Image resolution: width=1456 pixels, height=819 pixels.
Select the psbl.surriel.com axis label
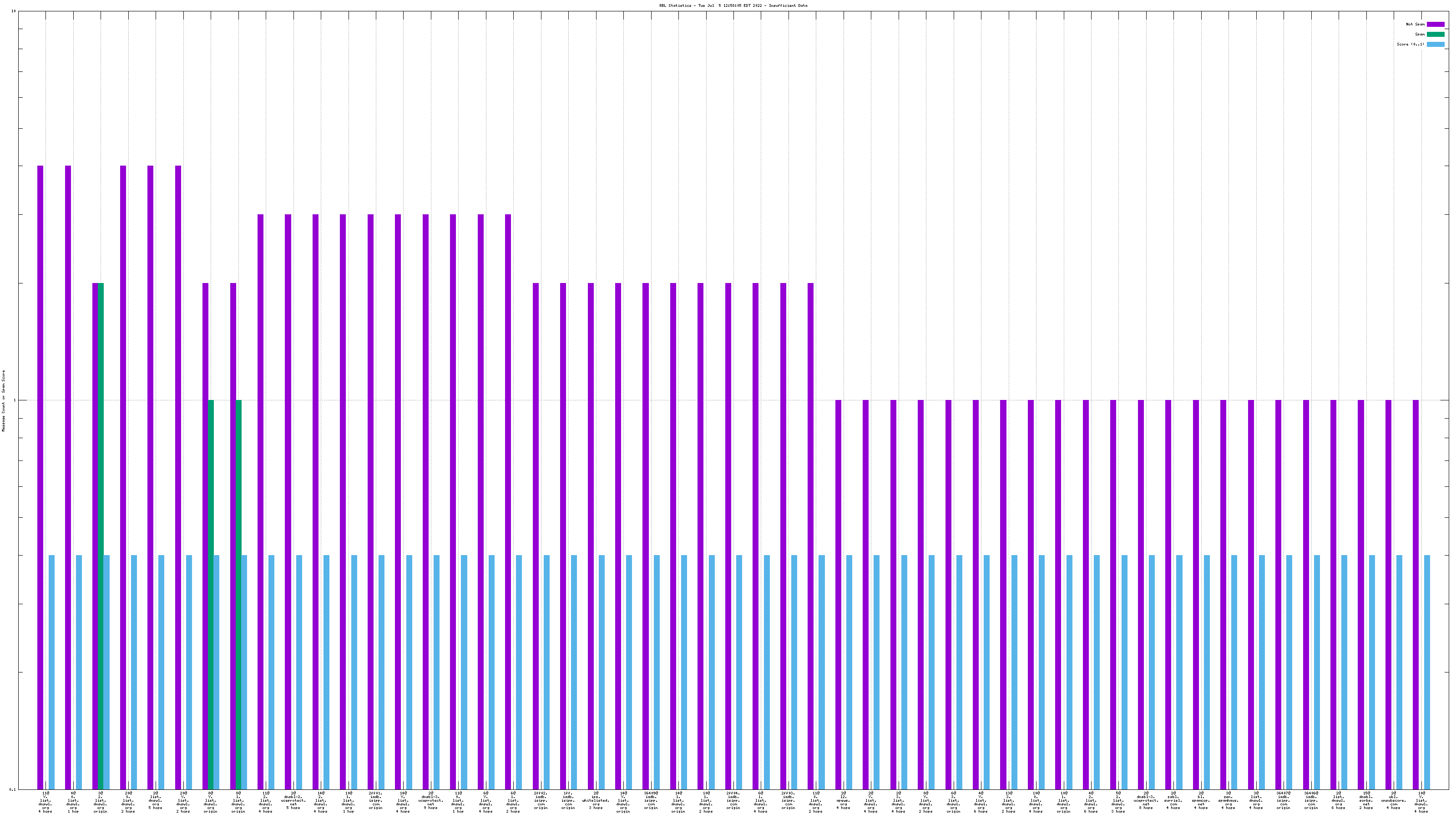pyautogui.click(x=1173, y=800)
